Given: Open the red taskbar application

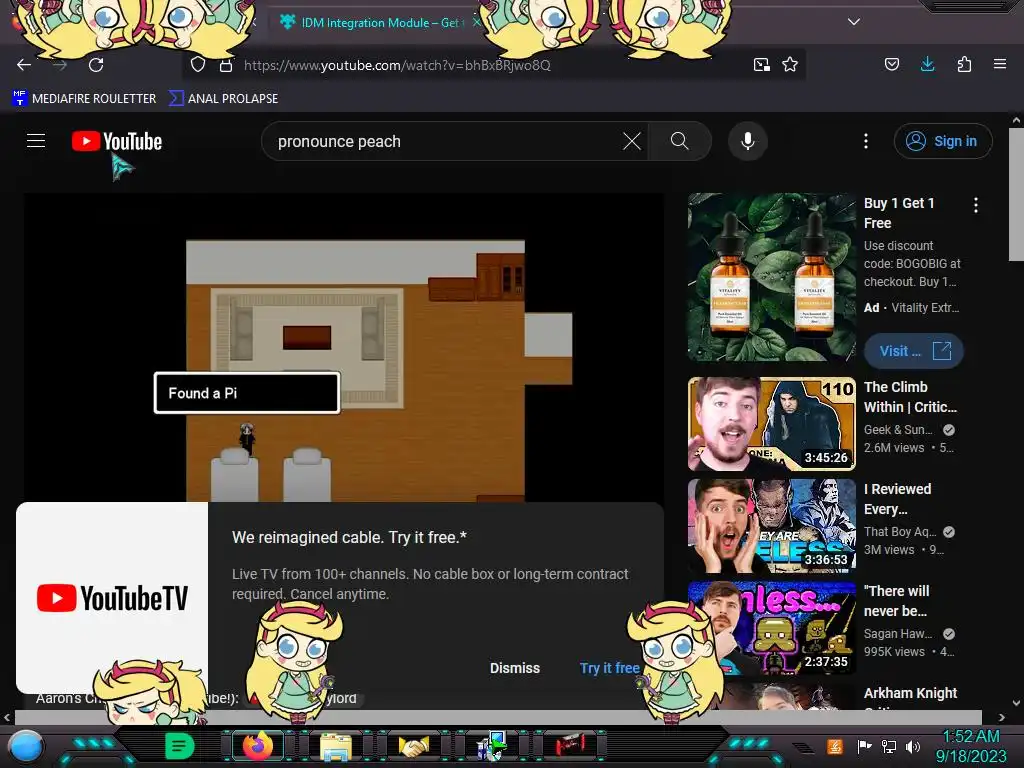Looking at the screenshot, I should [570, 746].
